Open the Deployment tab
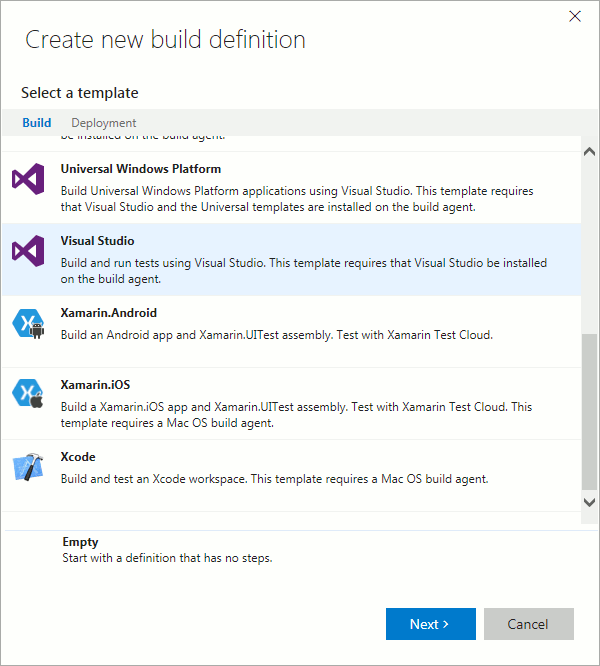600x666 pixels. click(104, 123)
